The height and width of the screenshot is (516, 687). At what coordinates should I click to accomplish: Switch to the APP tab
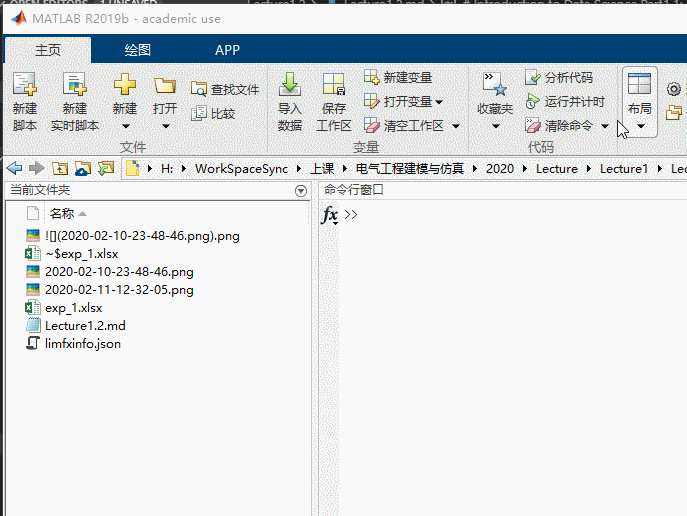tap(227, 50)
